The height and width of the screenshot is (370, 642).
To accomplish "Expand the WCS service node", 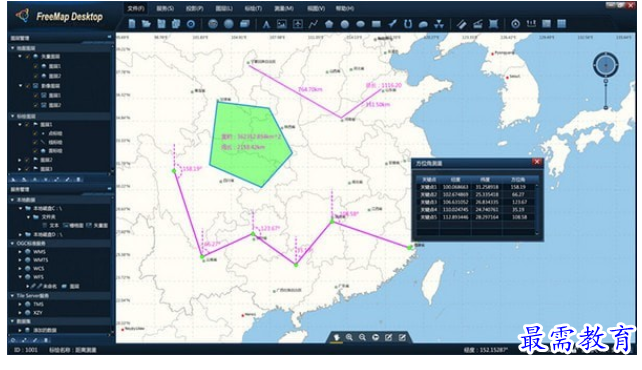I will (20, 268).
